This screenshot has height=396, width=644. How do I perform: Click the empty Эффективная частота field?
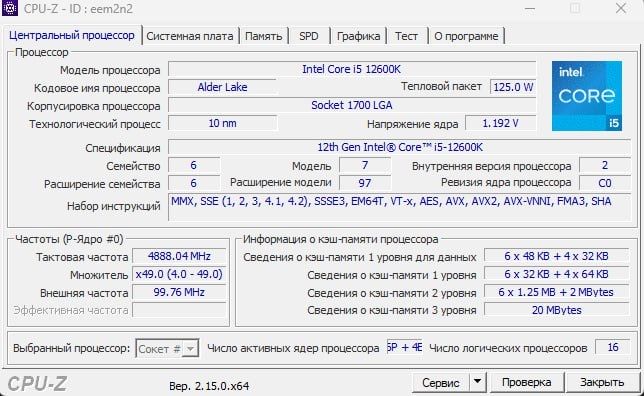tap(179, 310)
